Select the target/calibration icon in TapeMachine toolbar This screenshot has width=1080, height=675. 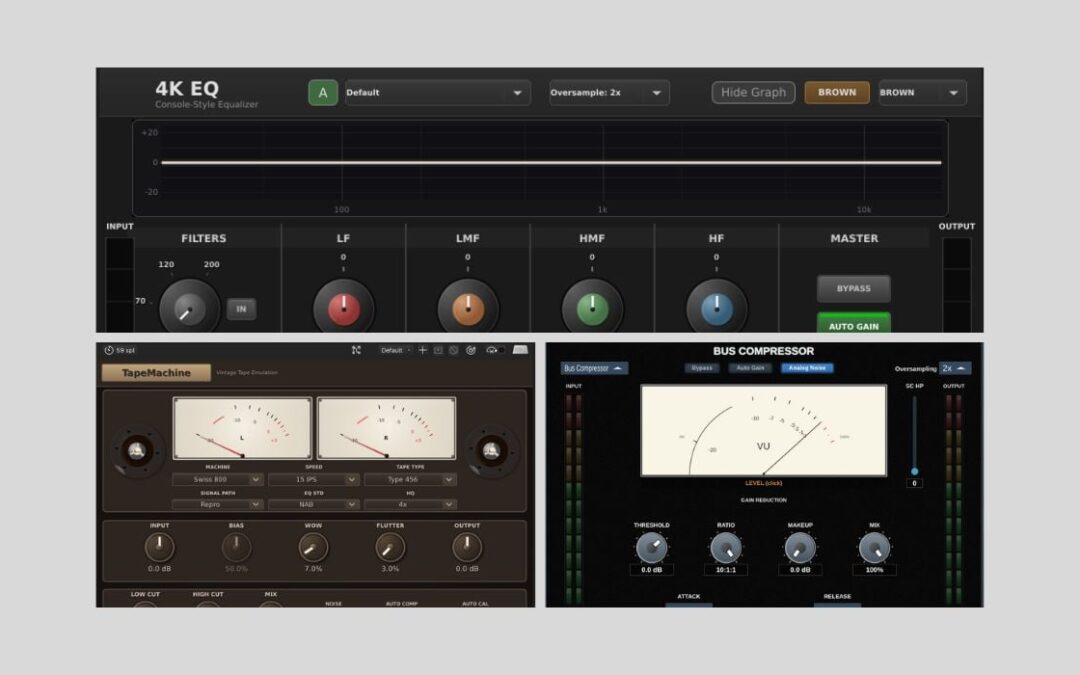coord(470,350)
